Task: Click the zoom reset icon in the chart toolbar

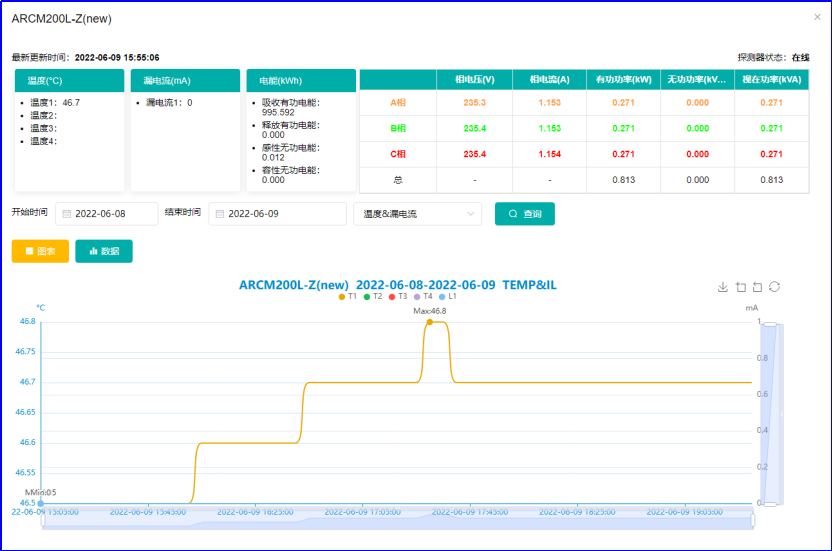Action: (757, 287)
